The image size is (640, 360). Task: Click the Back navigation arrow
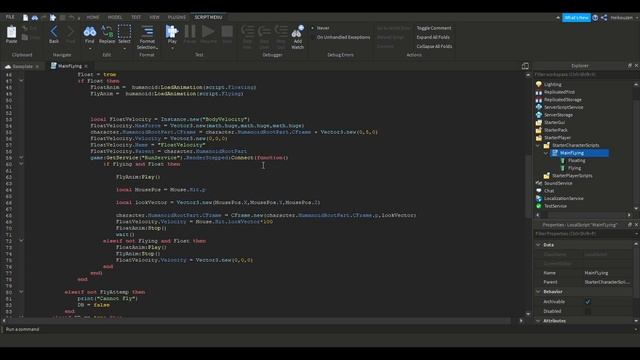point(54,31)
